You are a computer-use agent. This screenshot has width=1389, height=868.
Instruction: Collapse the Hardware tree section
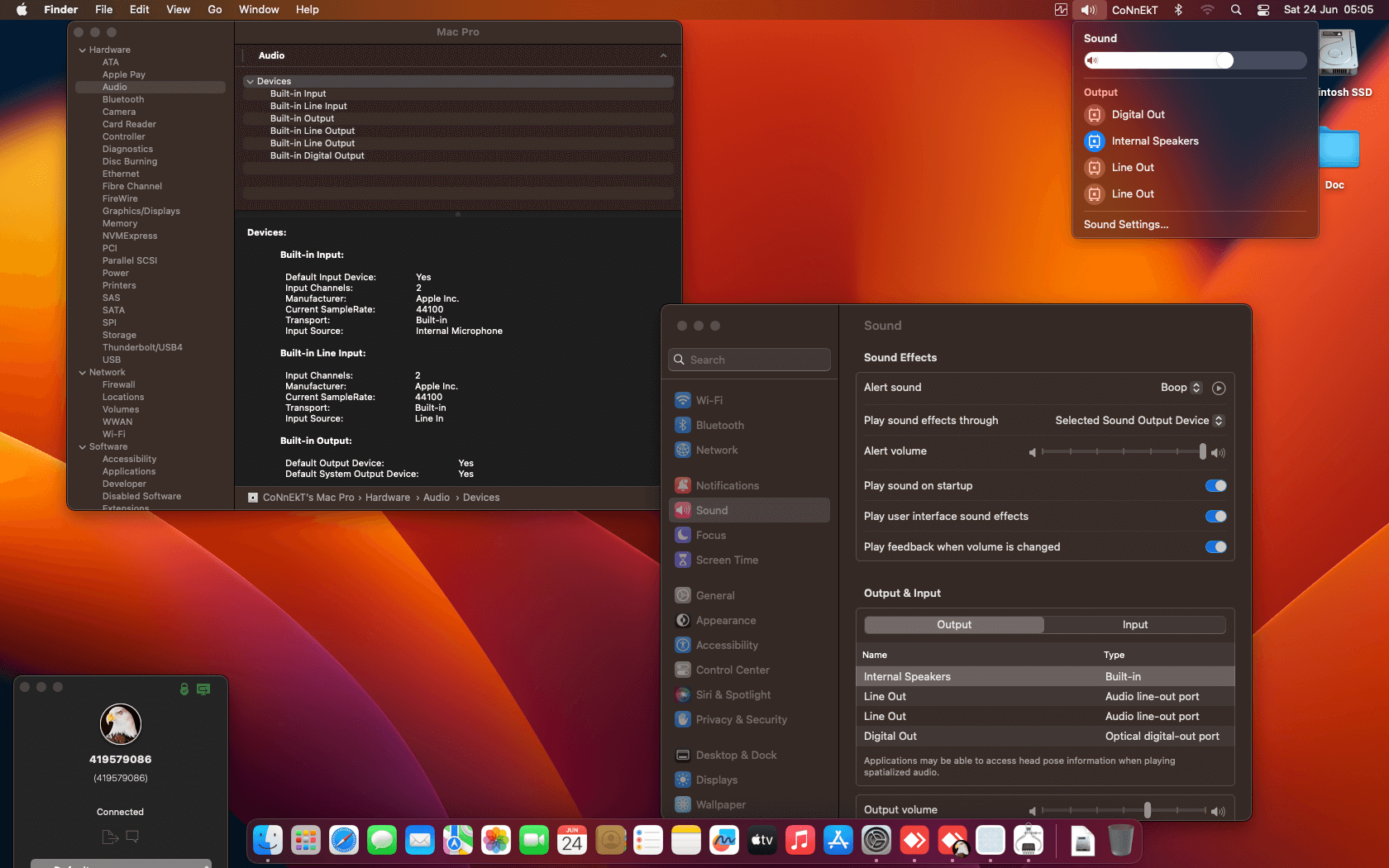[83, 50]
